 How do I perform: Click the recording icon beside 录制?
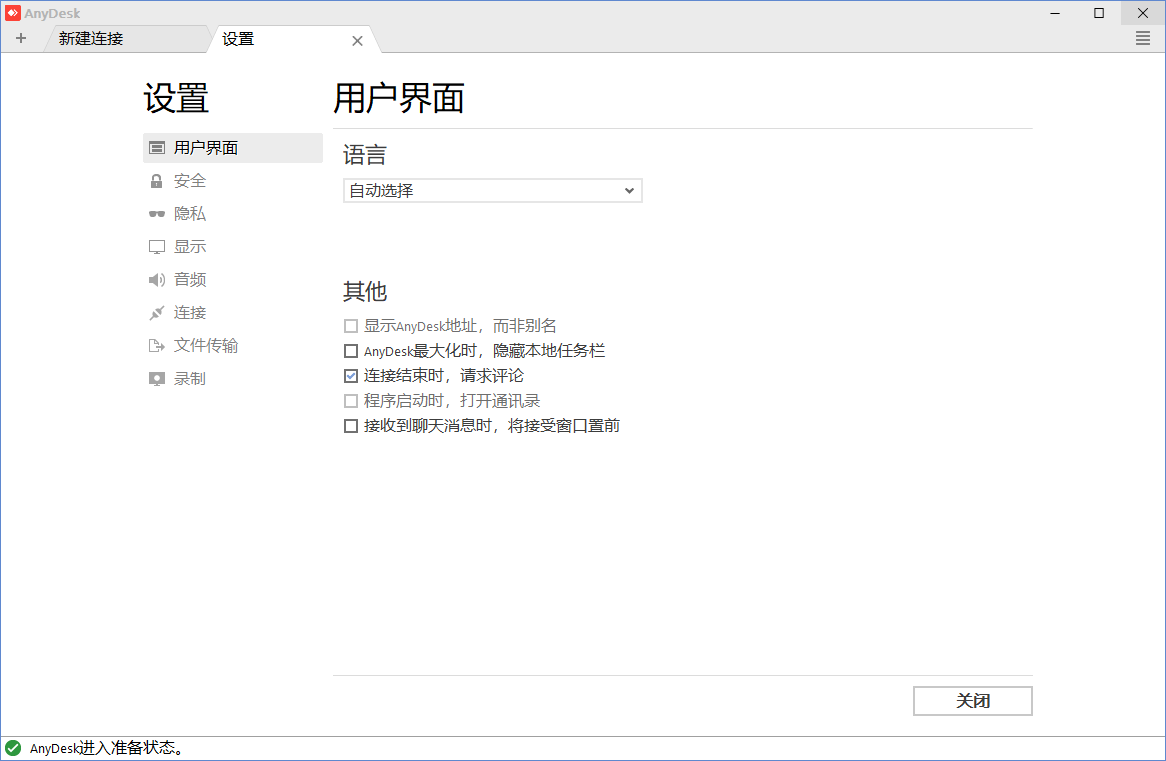click(157, 379)
